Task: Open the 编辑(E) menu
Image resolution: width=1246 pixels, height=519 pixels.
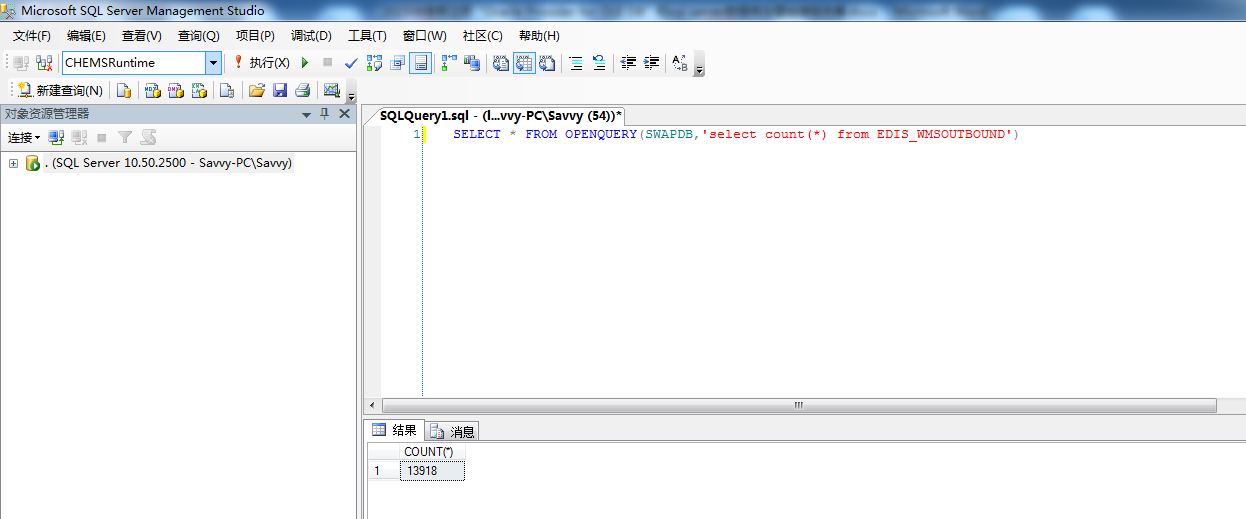Action: tap(86, 36)
